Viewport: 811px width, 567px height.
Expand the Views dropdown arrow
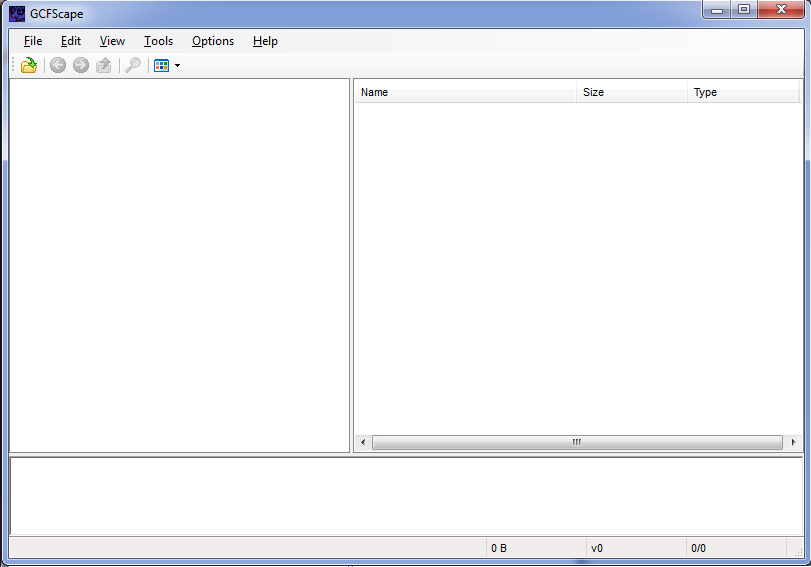point(177,65)
